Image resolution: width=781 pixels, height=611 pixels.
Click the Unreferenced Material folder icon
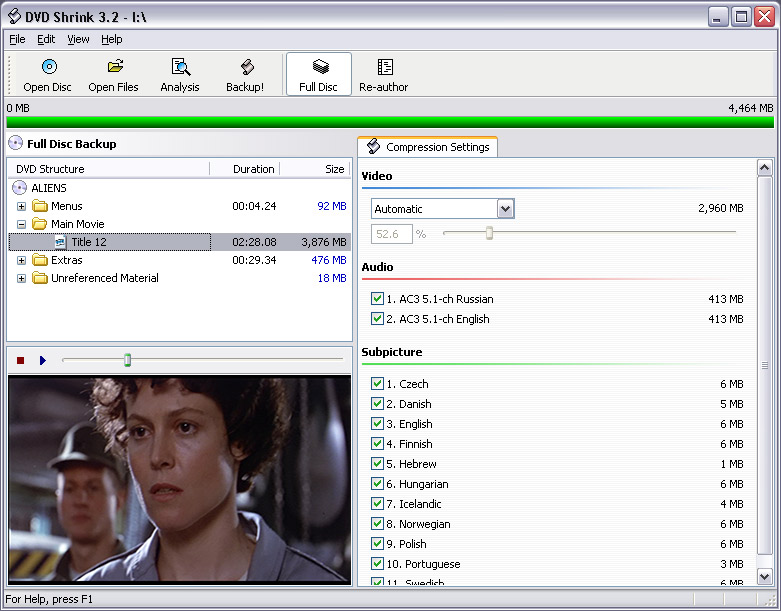click(40, 278)
